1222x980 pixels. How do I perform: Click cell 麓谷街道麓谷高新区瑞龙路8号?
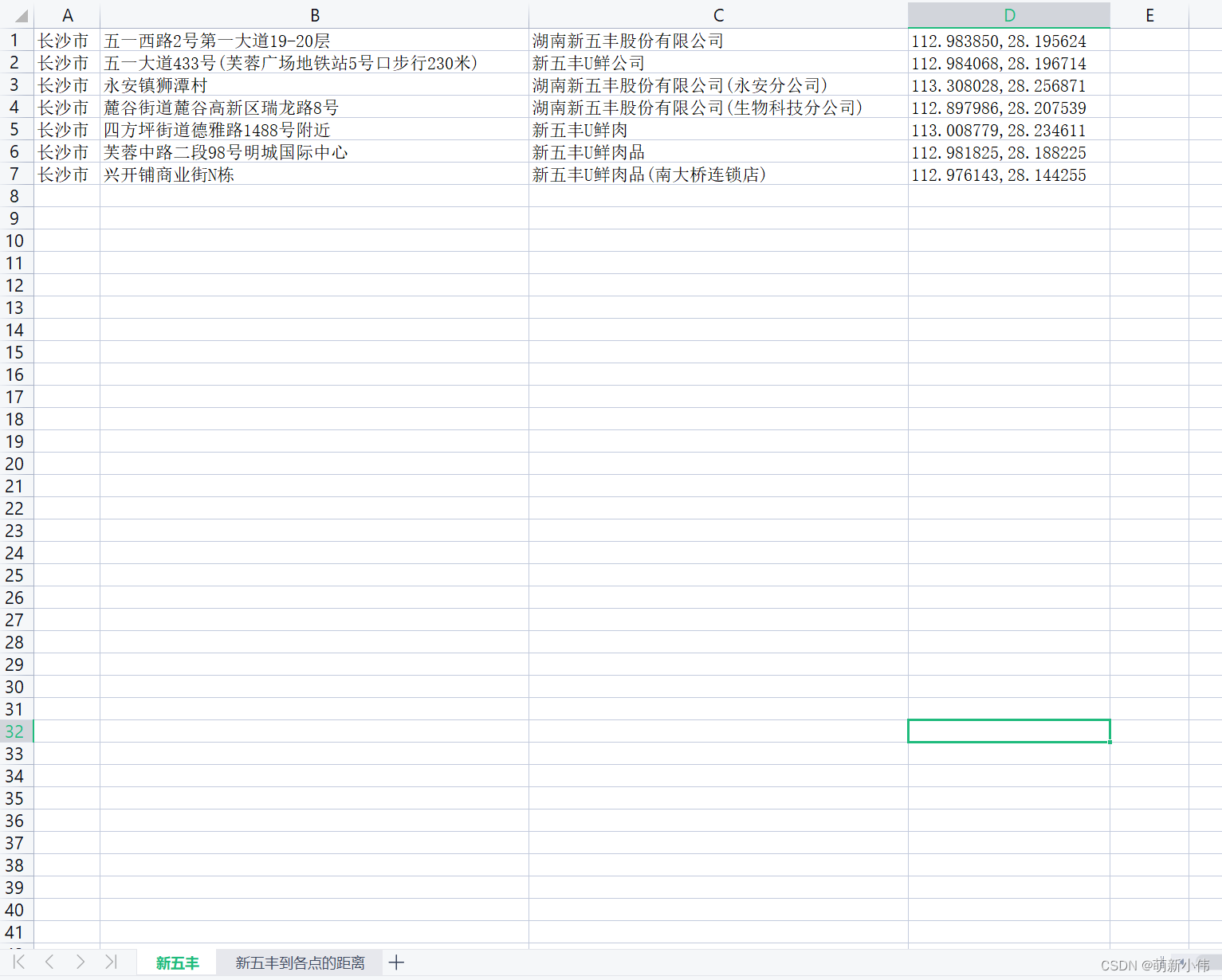point(315,107)
